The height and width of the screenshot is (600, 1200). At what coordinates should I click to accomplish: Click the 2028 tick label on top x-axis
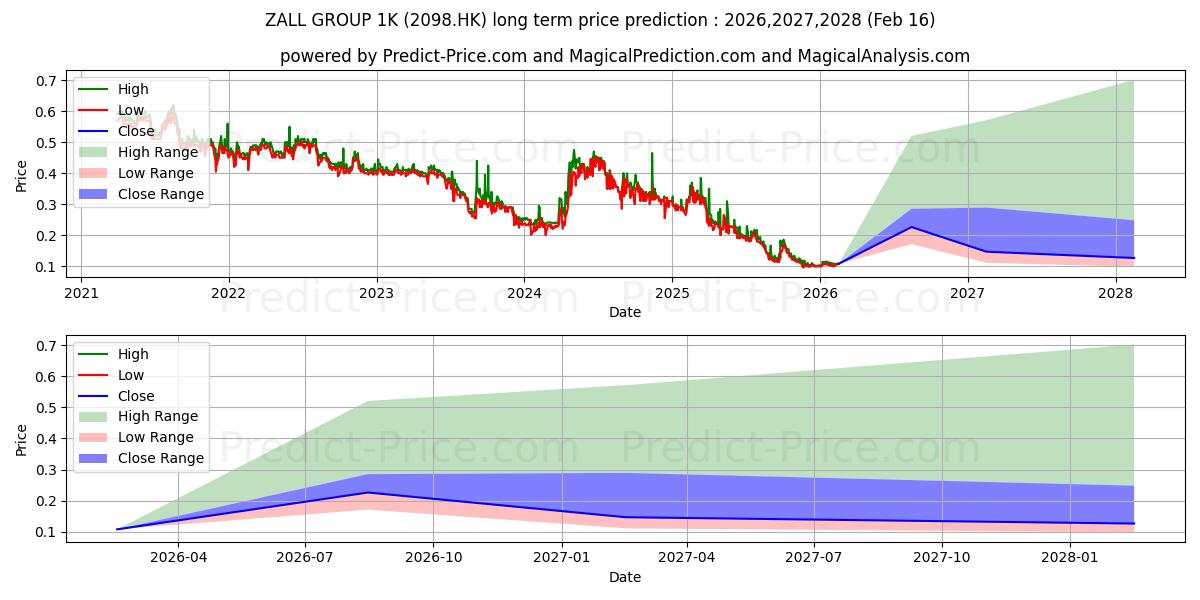pos(1115,293)
